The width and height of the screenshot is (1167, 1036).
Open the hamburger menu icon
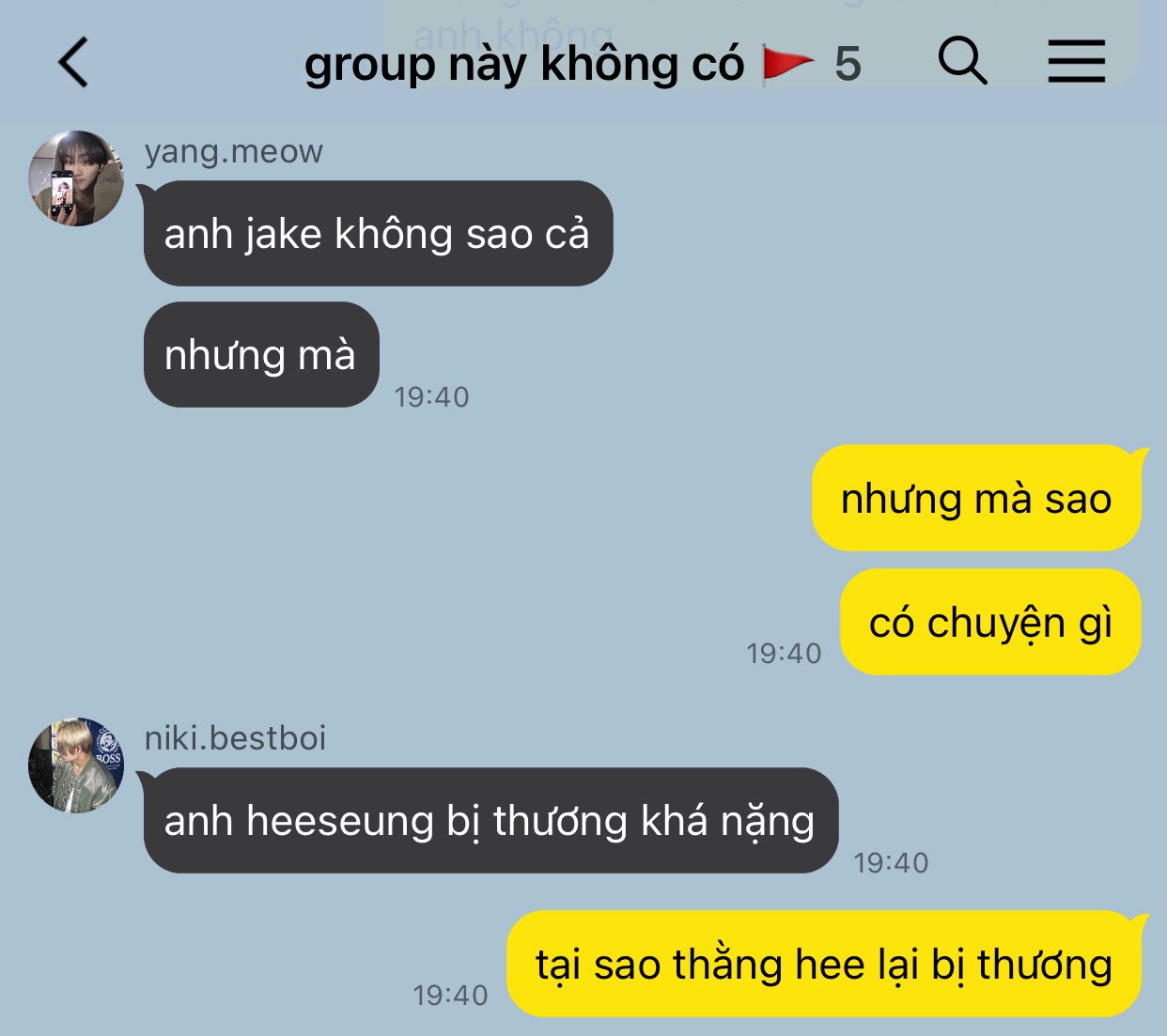pyautogui.click(x=1077, y=61)
